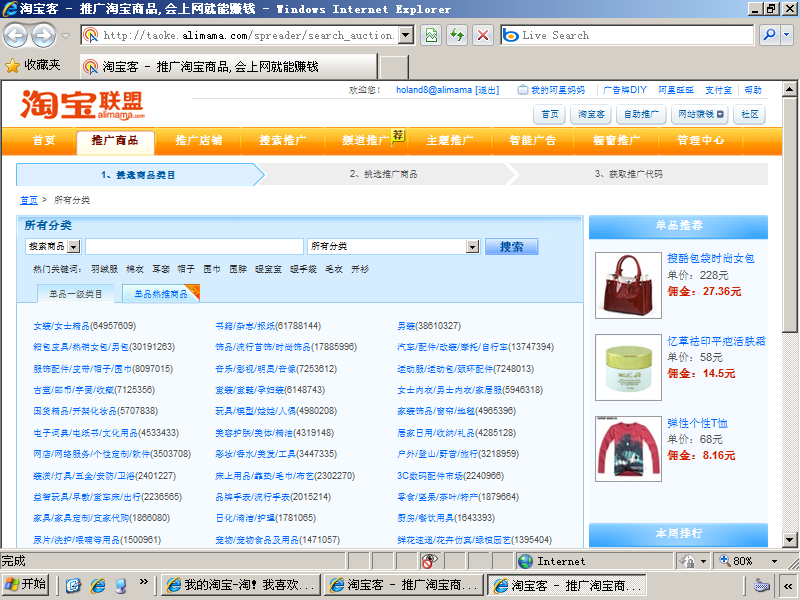The width and height of the screenshot is (800, 600).
Task: Click the vertical scrollbar down arrow
Action: [x=789, y=540]
